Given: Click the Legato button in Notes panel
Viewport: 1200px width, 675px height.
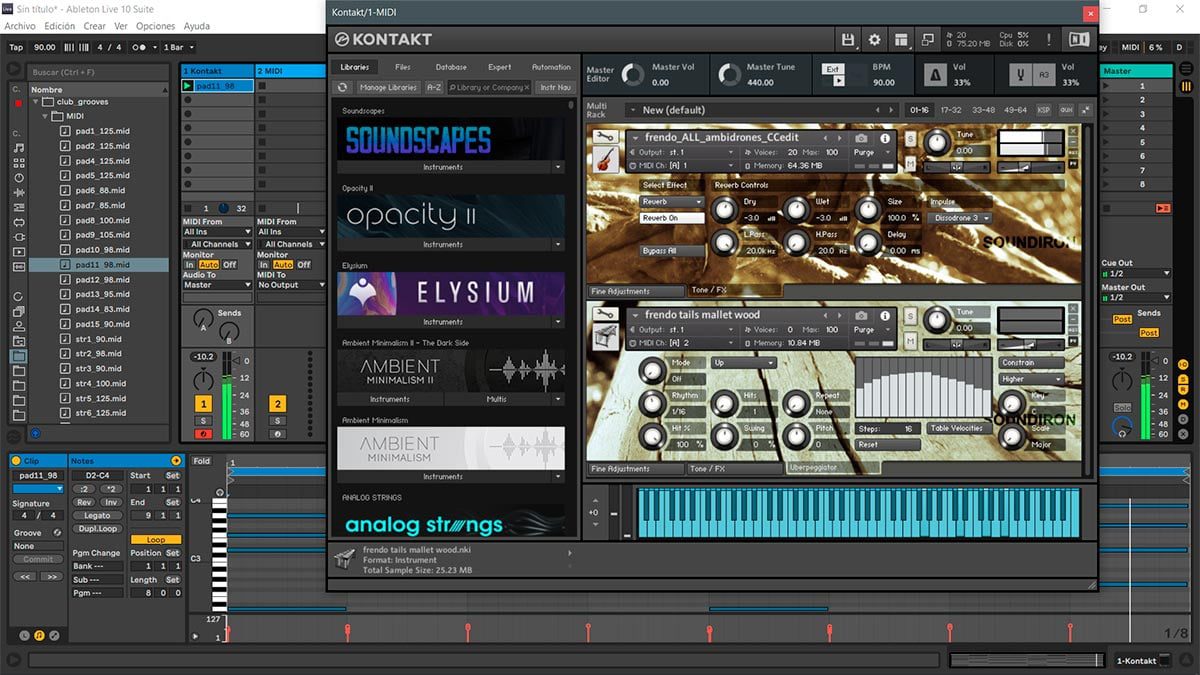Looking at the screenshot, I should click(98, 515).
